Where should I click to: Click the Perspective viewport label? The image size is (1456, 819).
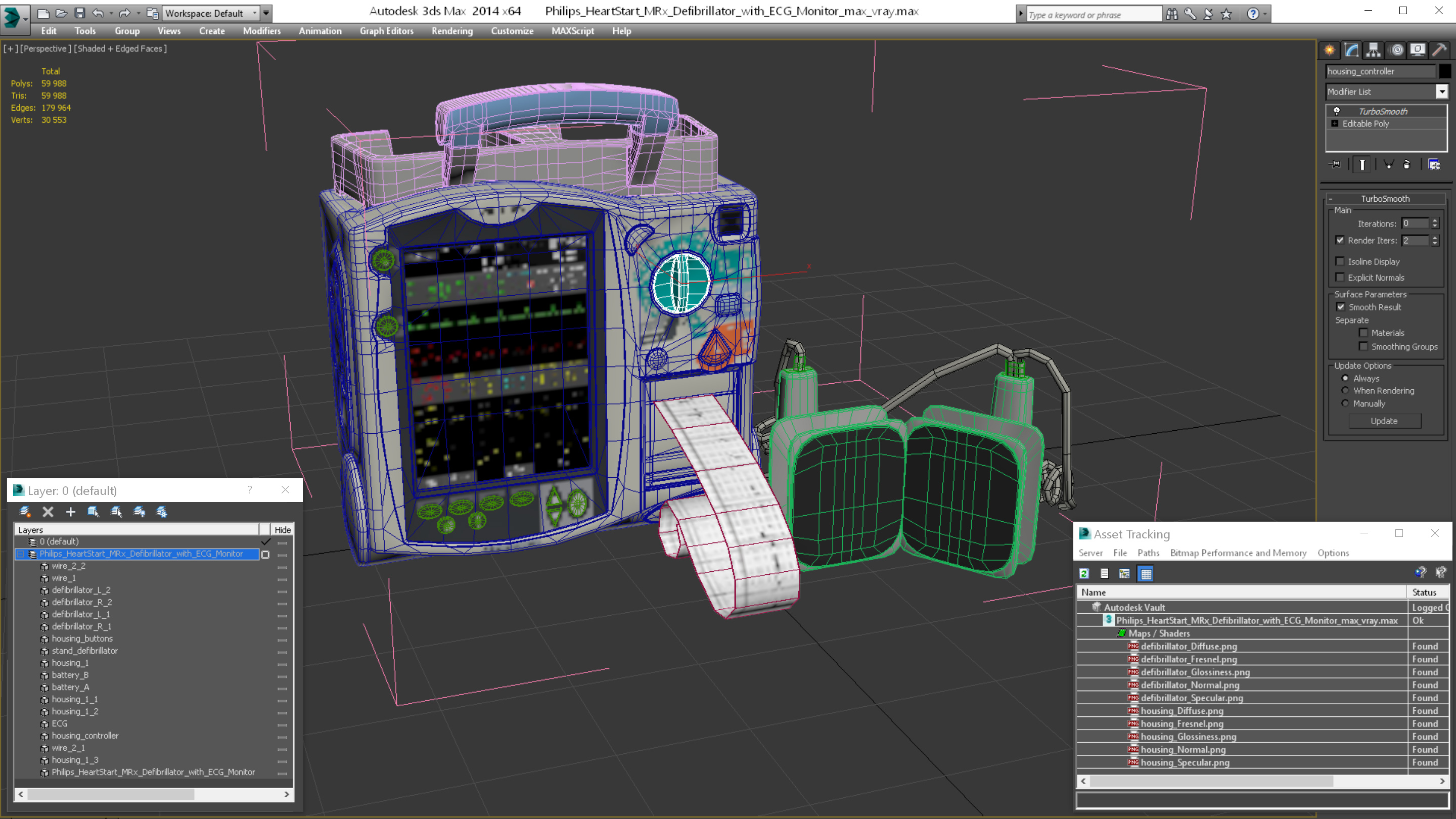45,49
